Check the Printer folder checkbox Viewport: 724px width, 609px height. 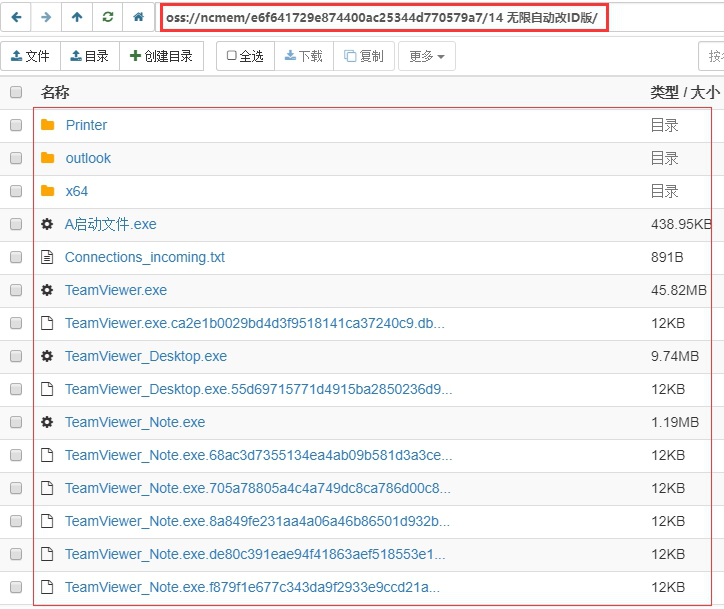point(16,125)
